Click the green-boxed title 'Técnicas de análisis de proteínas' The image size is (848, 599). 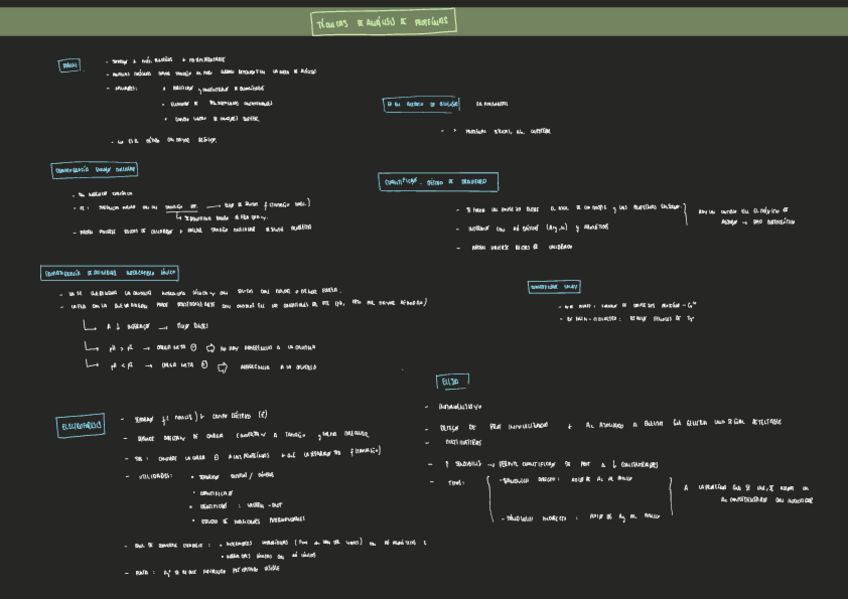(x=384, y=22)
